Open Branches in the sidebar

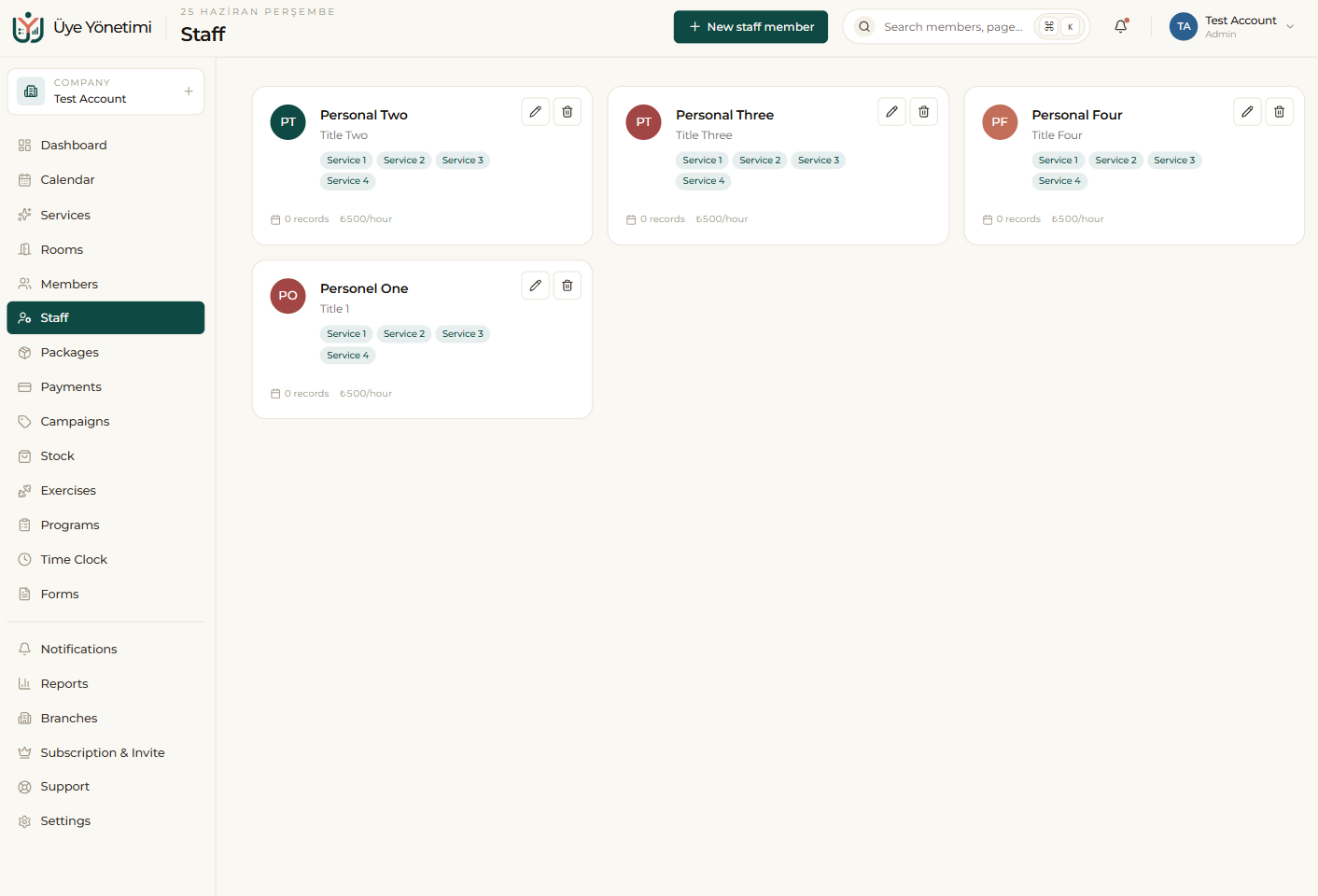(105, 719)
